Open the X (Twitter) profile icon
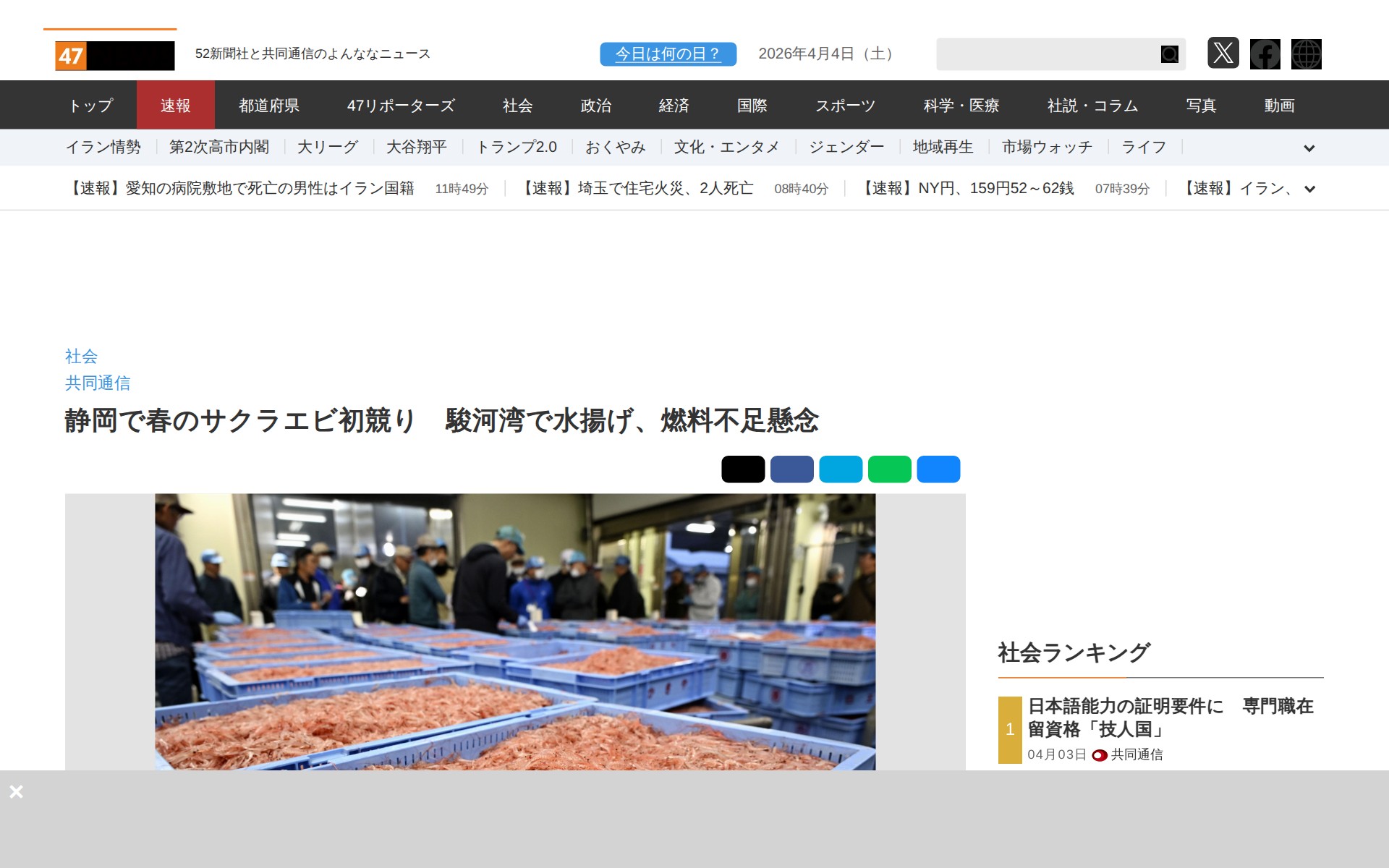This screenshot has height=868, width=1389. coord(1224,54)
